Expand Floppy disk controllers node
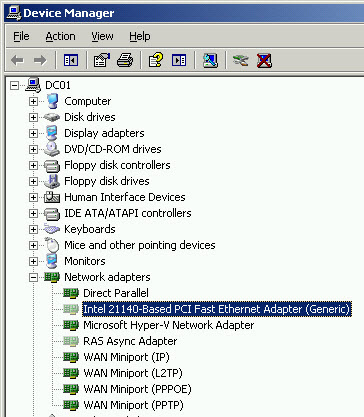The image size is (364, 417). coord(33,165)
